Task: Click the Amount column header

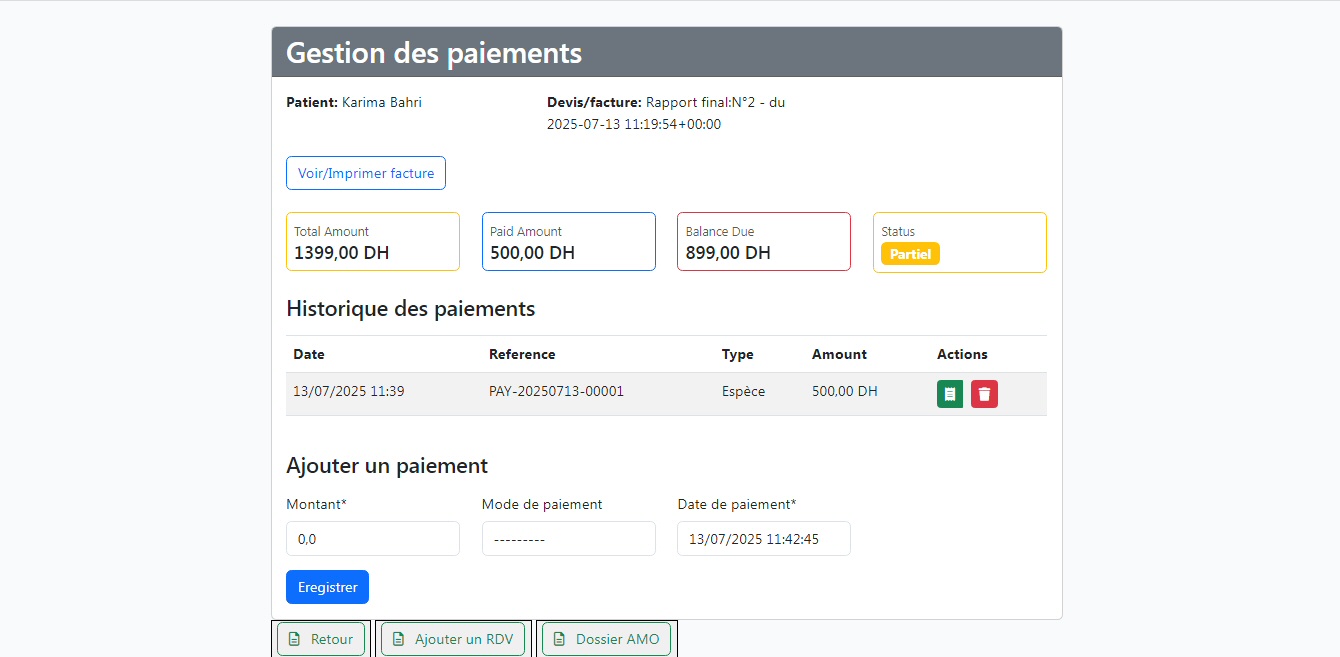Action: click(839, 354)
